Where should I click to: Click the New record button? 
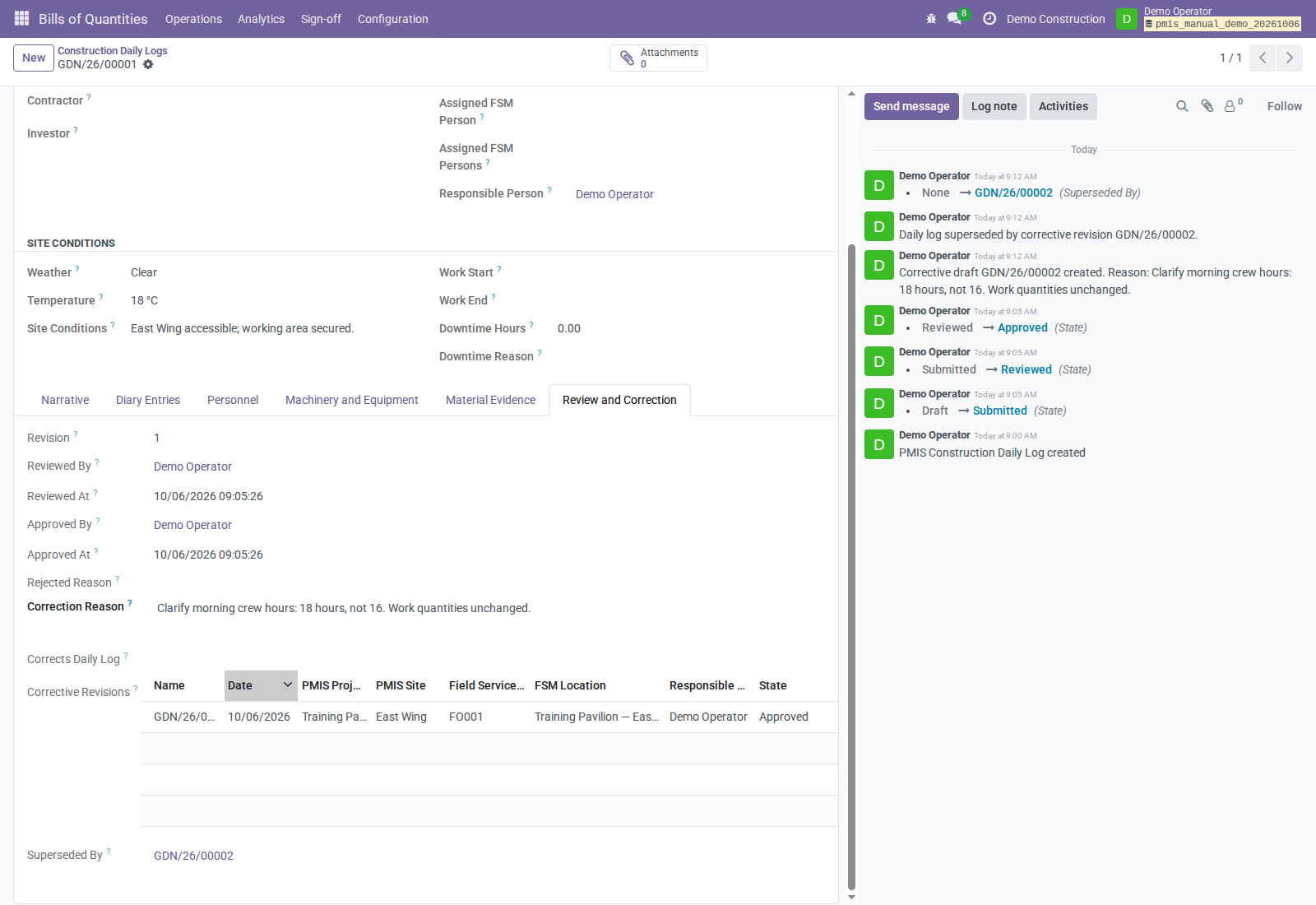[x=34, y=58]
